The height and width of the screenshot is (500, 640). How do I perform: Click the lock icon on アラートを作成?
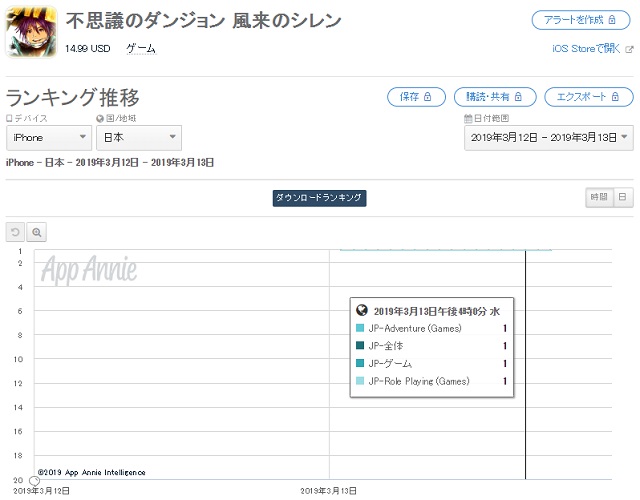612,20
